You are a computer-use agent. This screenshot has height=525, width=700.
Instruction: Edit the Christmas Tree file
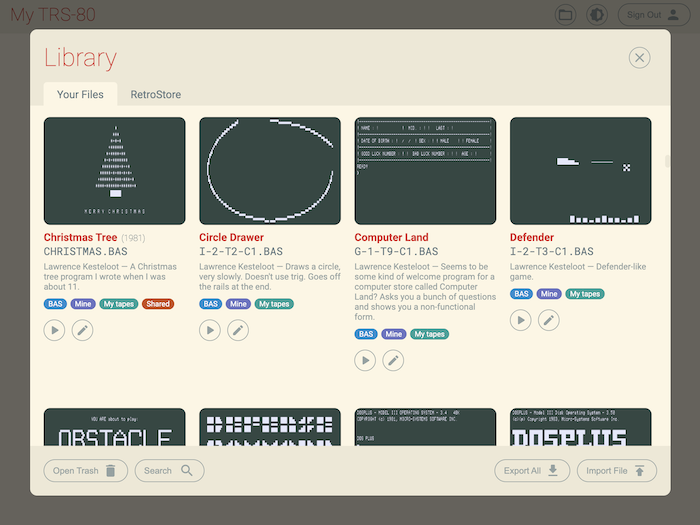click(x=83, y=330)
